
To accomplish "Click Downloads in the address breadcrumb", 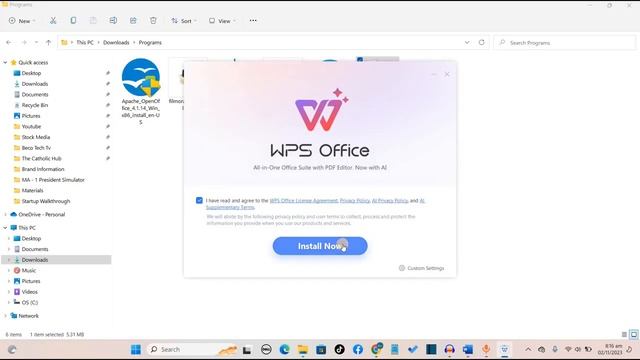I will point(116,42).
